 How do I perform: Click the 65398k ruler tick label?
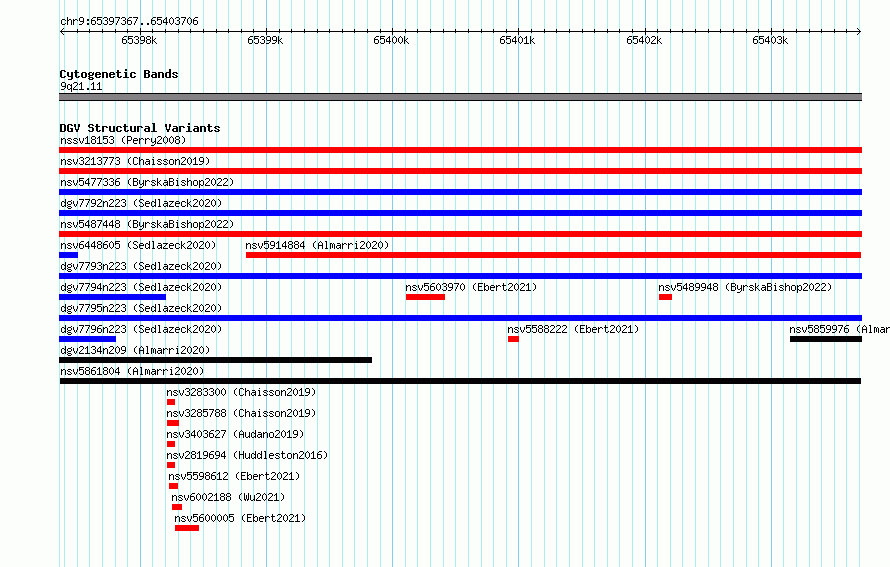tap(139, 40)
